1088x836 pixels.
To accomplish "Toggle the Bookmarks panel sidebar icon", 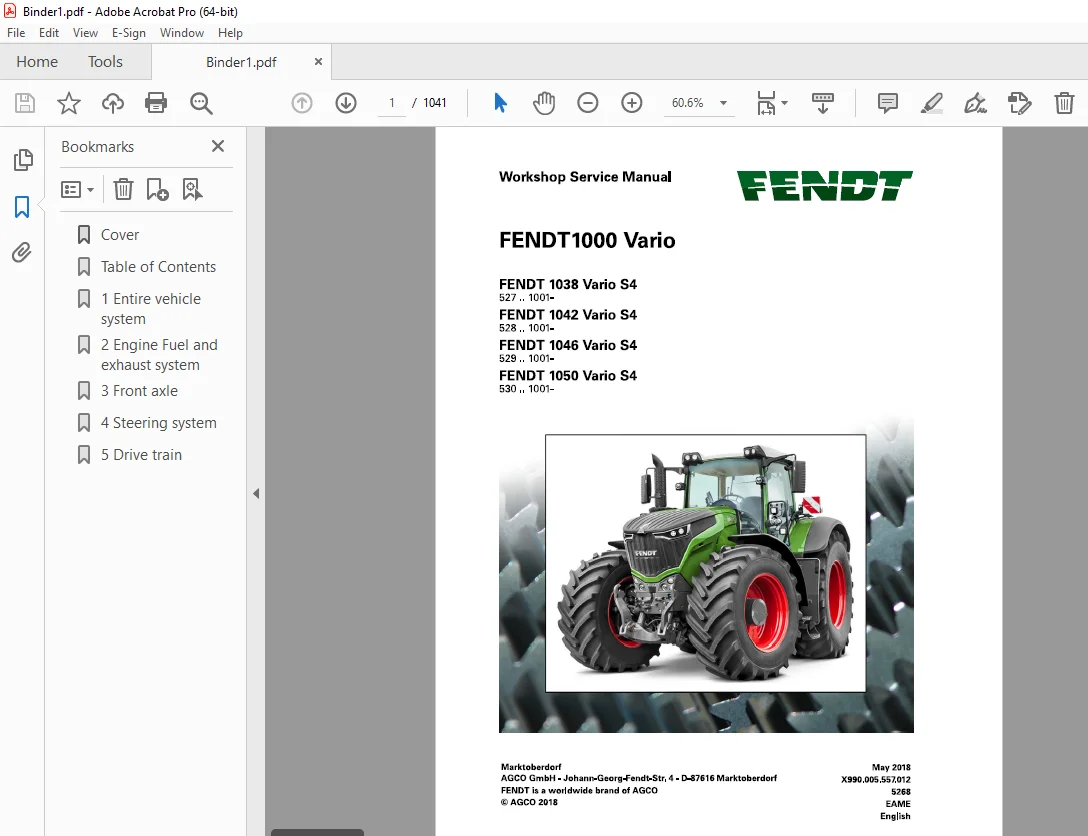I will pos(22,207).
